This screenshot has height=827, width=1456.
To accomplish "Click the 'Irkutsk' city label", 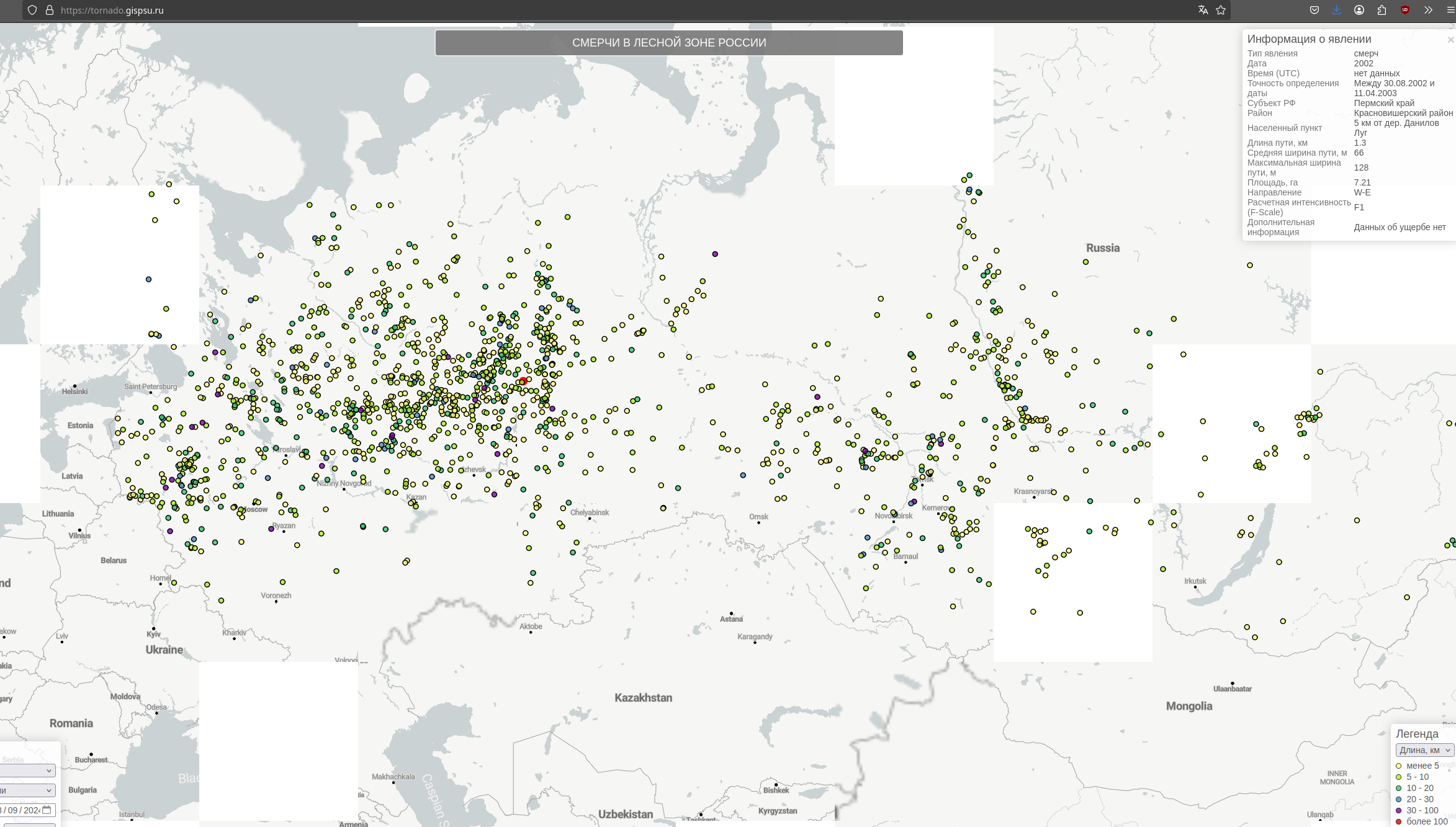I will coord(1195,581).
